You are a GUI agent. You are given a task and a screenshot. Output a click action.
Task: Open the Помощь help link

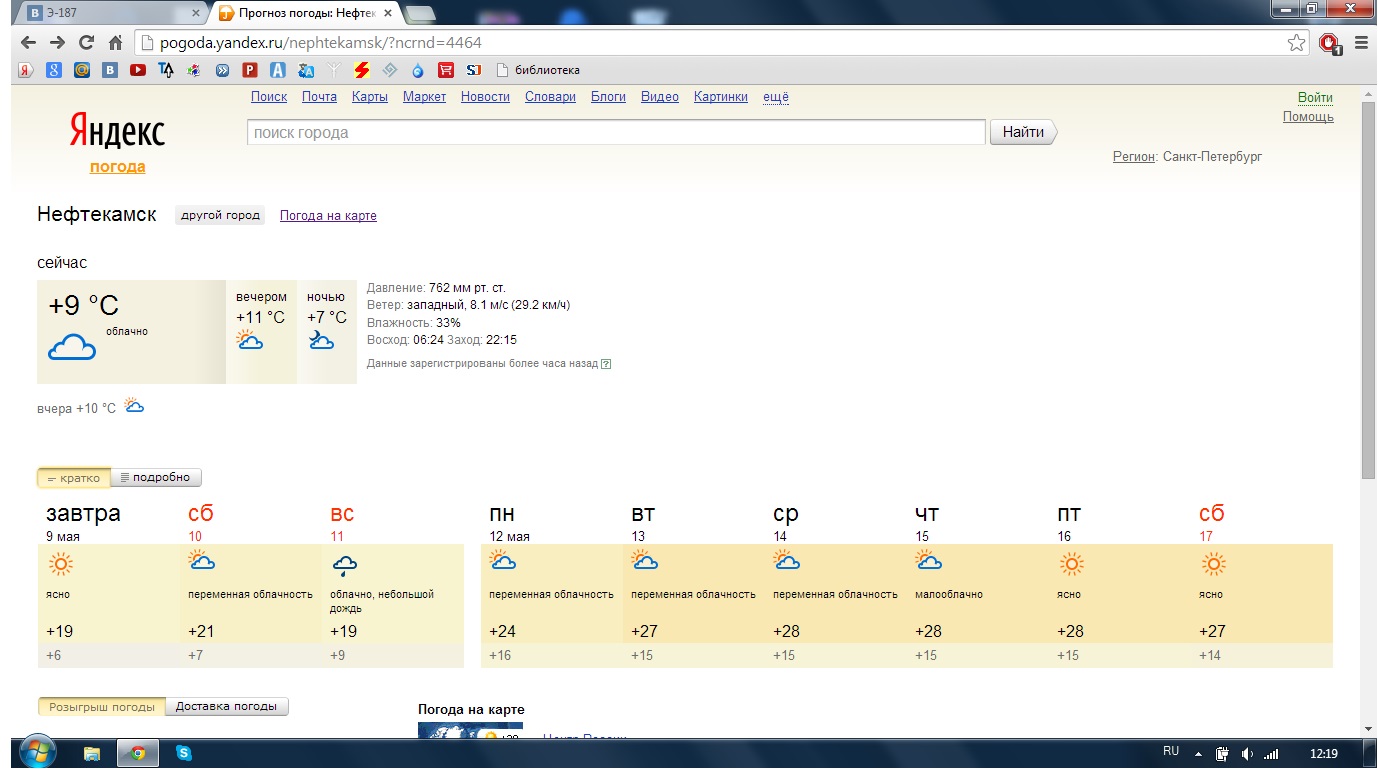(x=1308, y=117)
